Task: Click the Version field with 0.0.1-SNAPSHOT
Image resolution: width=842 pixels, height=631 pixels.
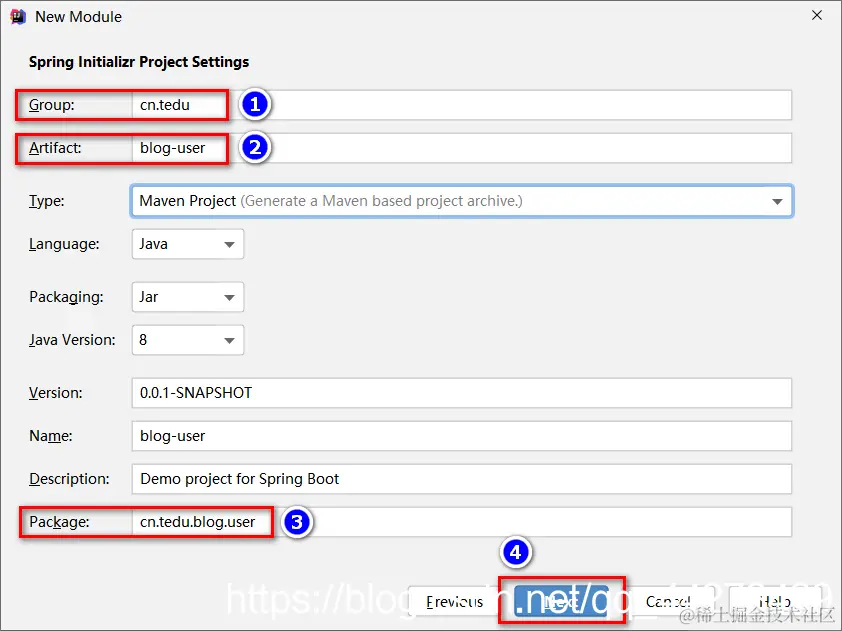Action: coord(461,393)
